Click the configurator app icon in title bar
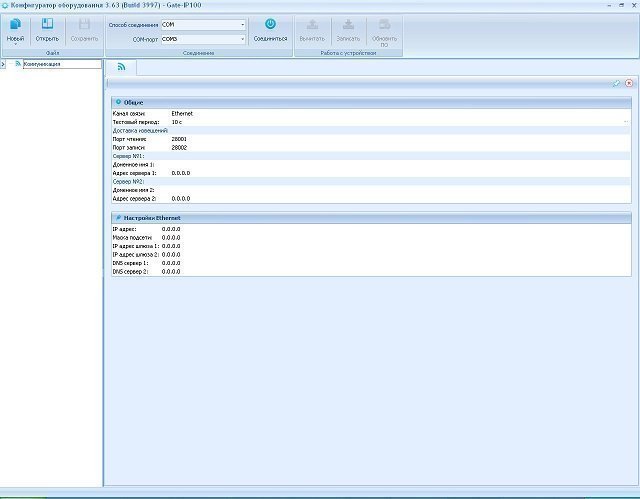 tap(5, 5)
